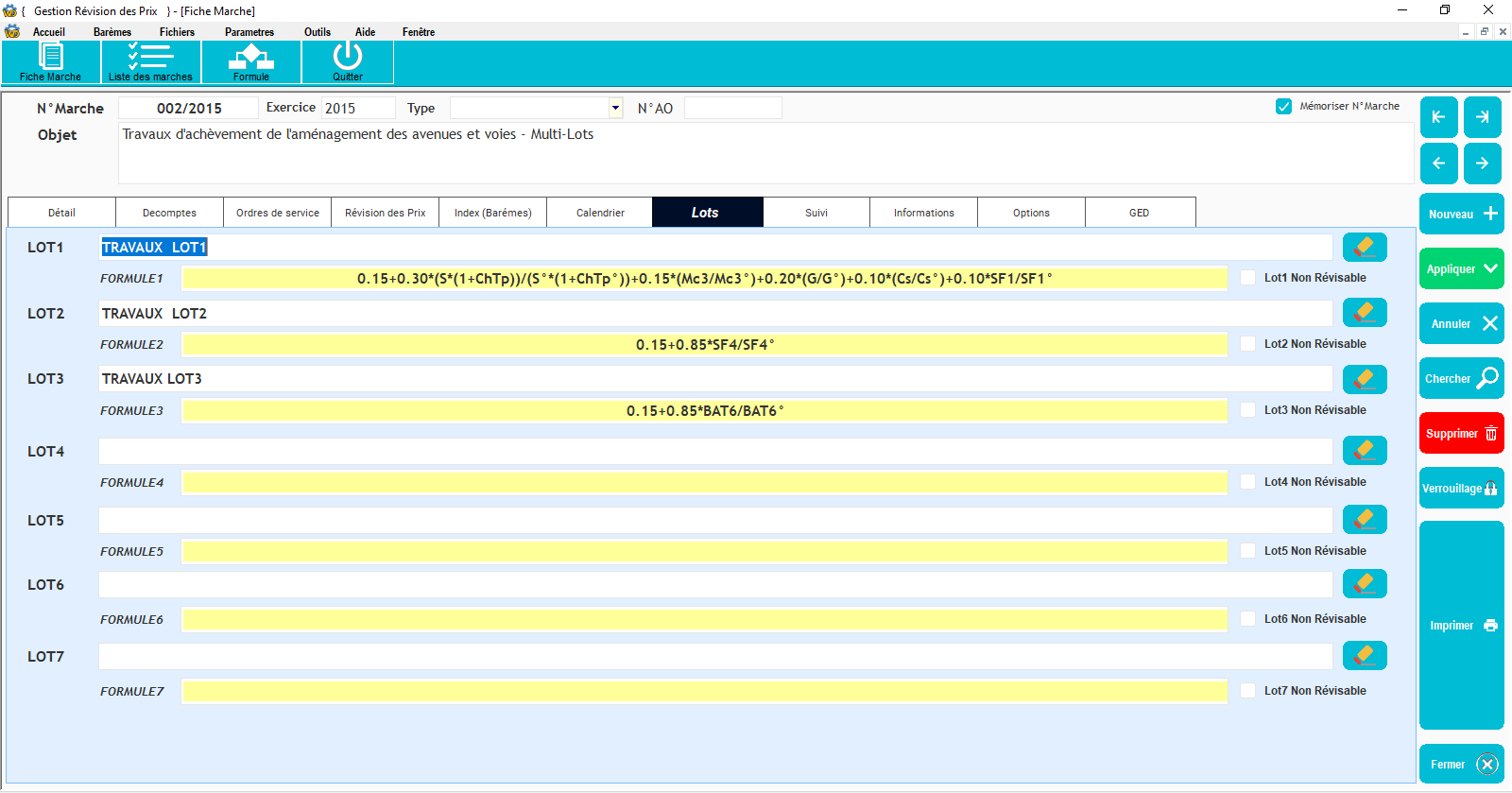This screenshot has height=793, width=1512.
Task: Enable Lot1 Non Révisable checkbox
Action: (1248, 278)
